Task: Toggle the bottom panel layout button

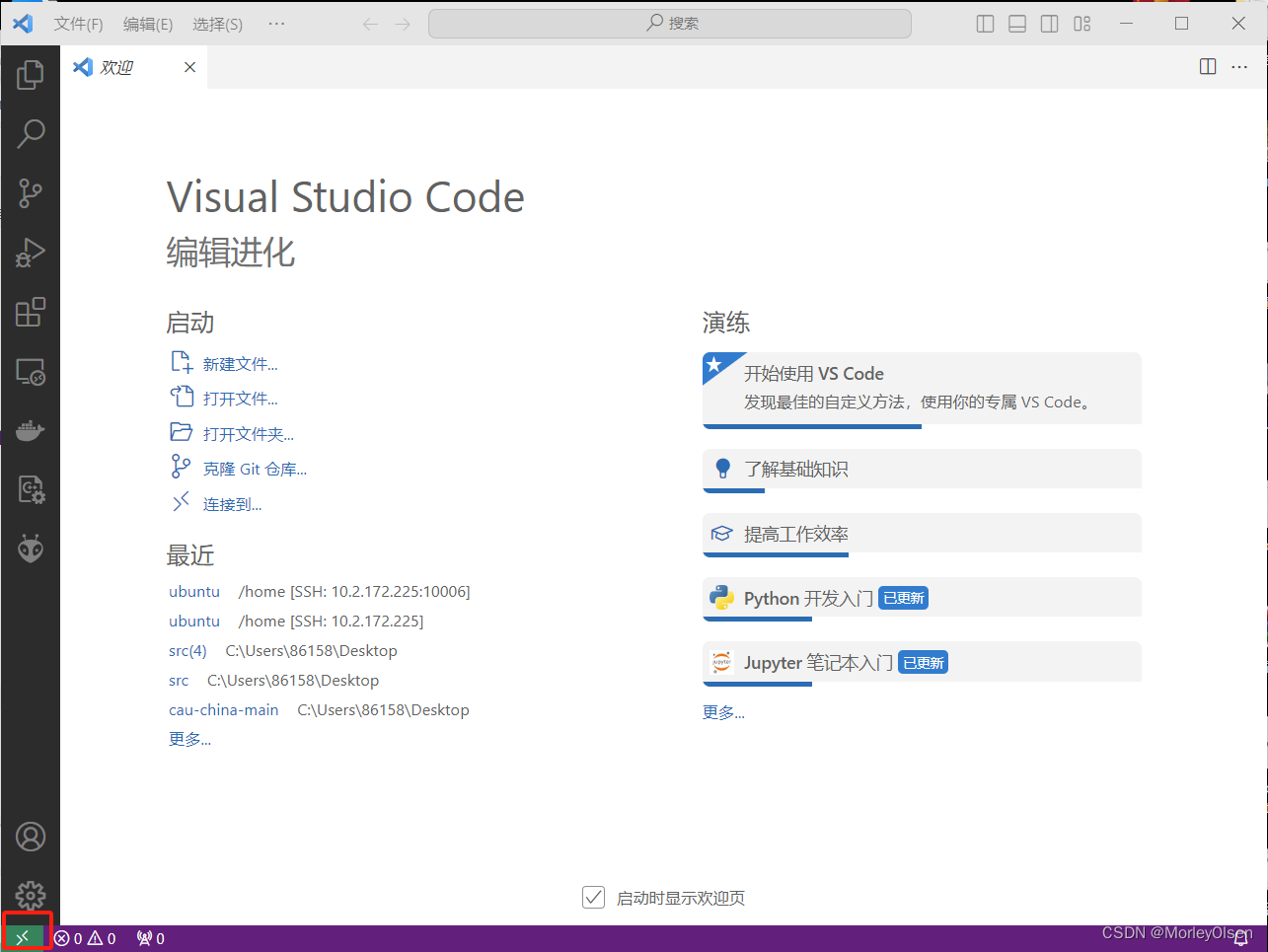Action: (x=1017, y=24)
